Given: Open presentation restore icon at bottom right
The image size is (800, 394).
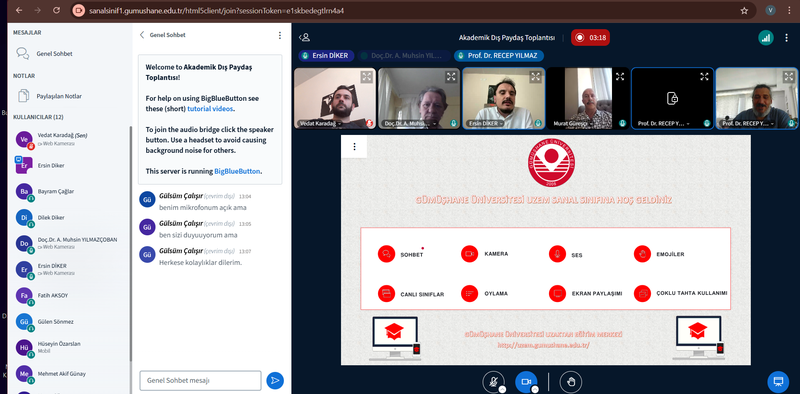Looking at the screenshot, I should tap(778, 381).
